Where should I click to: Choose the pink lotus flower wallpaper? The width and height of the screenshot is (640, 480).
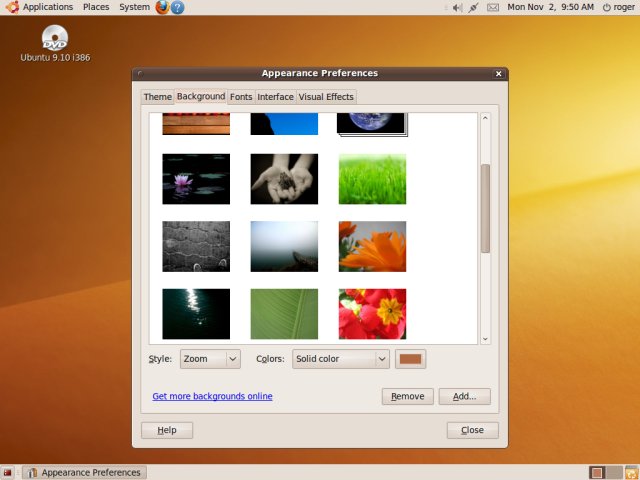tap(196, 179)
